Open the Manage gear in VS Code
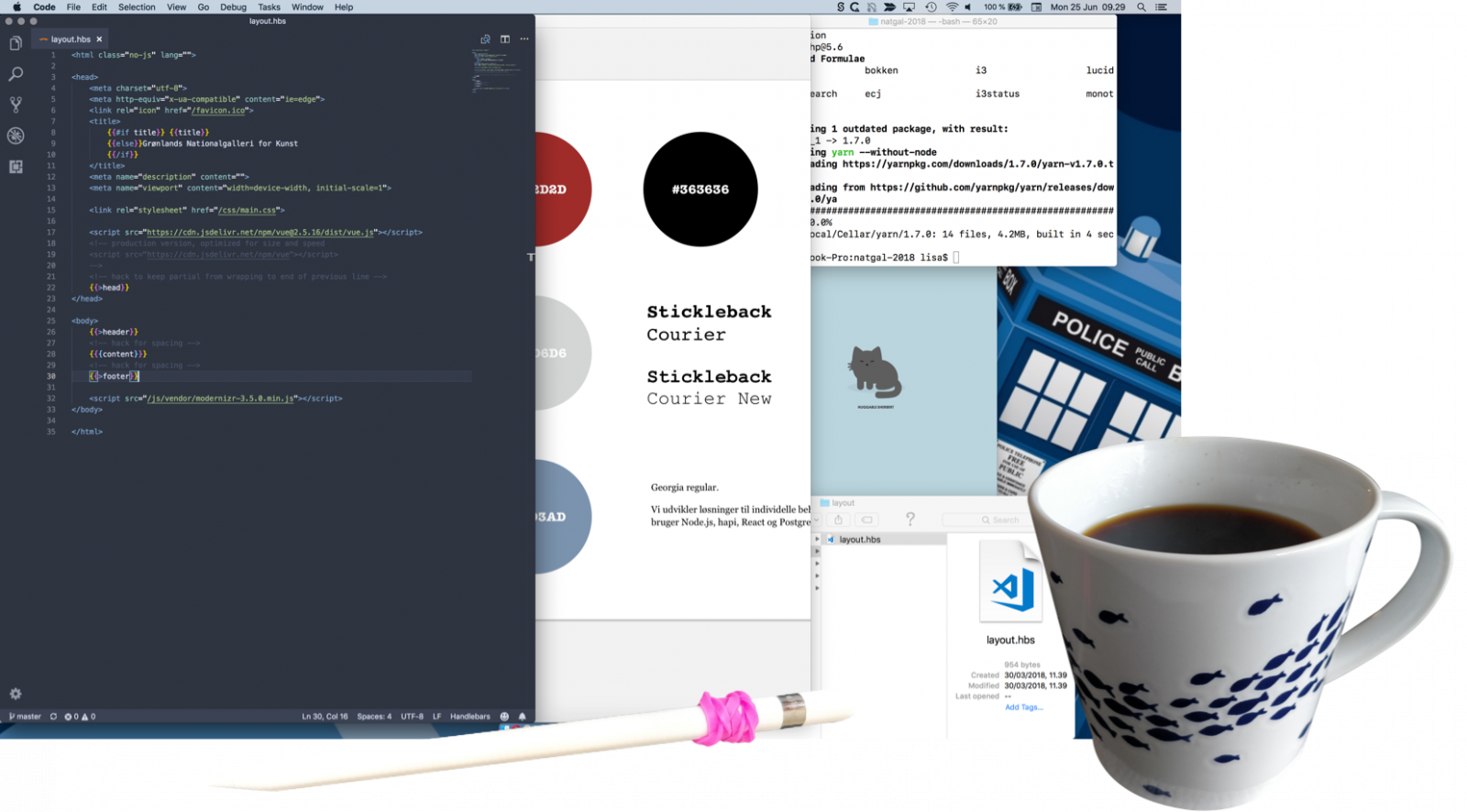The height and width of the screenshot is (812, 1467). coord(16,694)
